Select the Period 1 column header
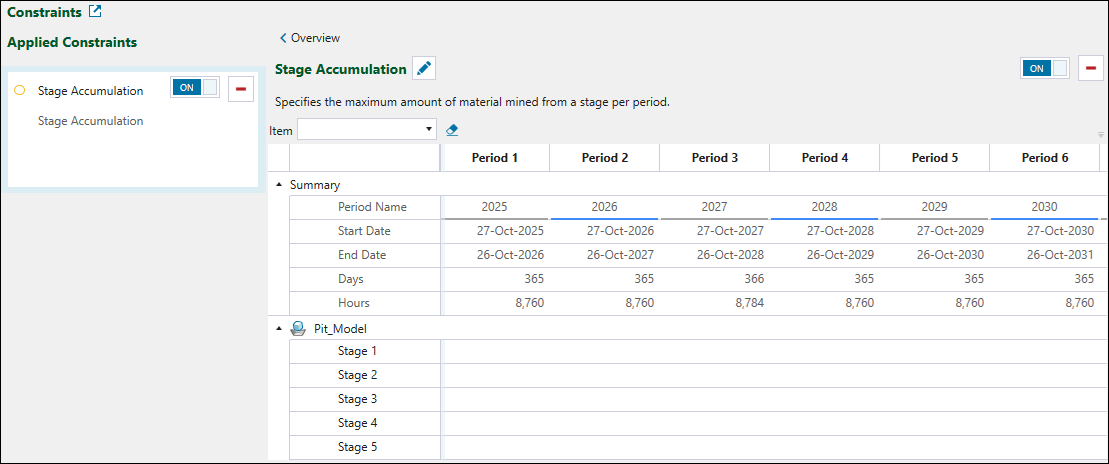 [x=494, y=158]
